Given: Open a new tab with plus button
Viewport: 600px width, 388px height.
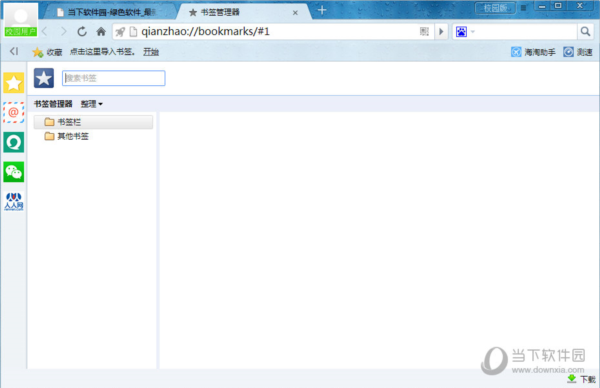Looking at the screenshot, I should (x=322, y=10).
